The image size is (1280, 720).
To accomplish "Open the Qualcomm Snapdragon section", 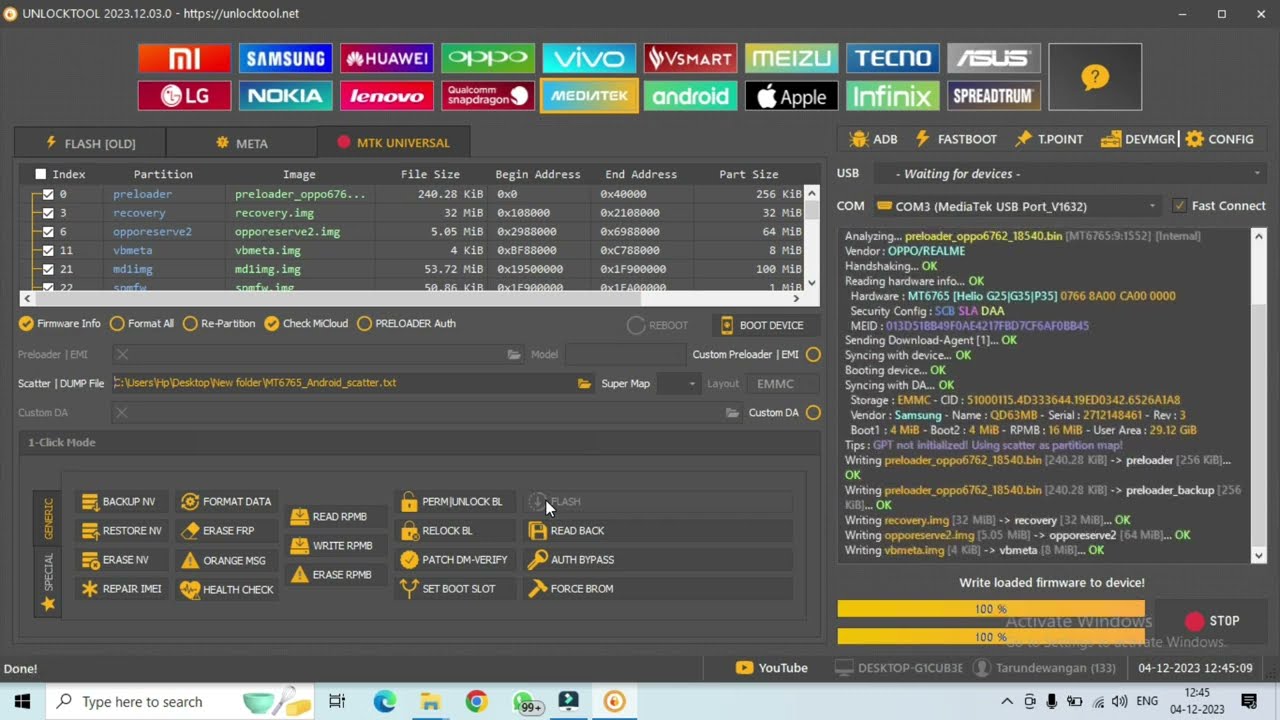I will [x=488, y=96].
